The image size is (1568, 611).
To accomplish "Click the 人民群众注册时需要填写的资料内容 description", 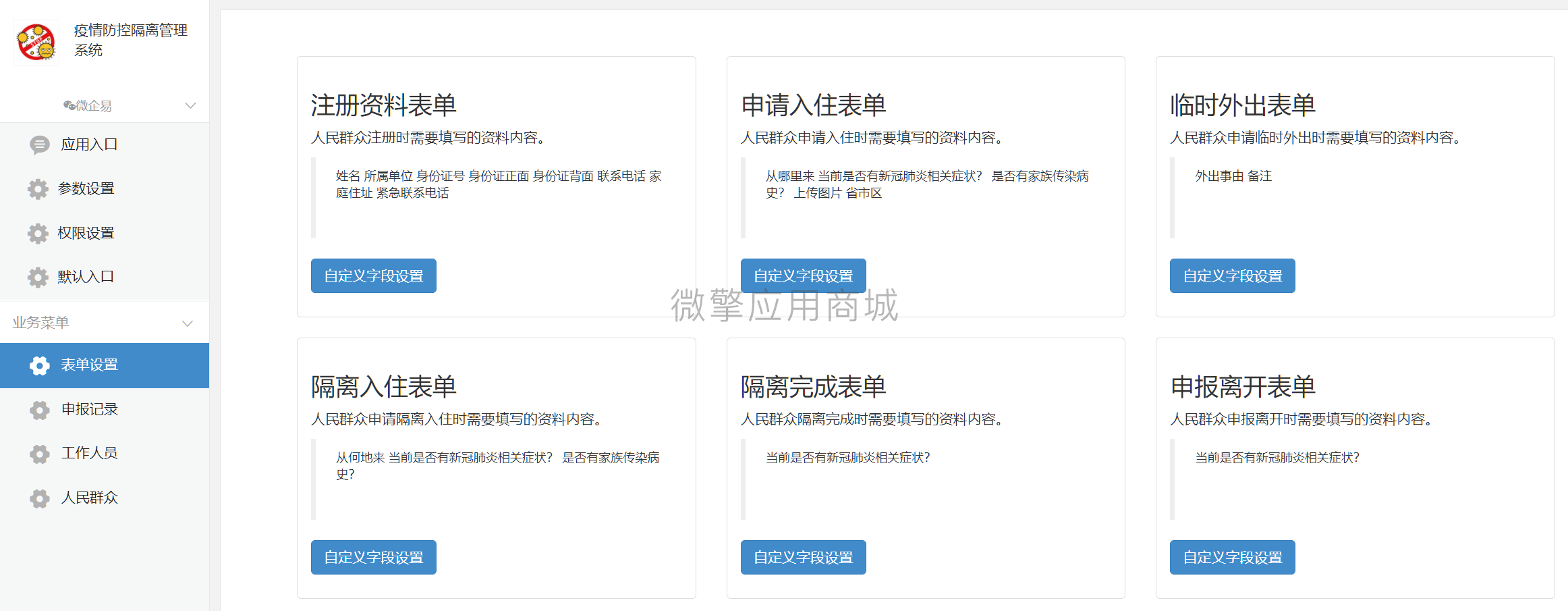I will 428,138.
